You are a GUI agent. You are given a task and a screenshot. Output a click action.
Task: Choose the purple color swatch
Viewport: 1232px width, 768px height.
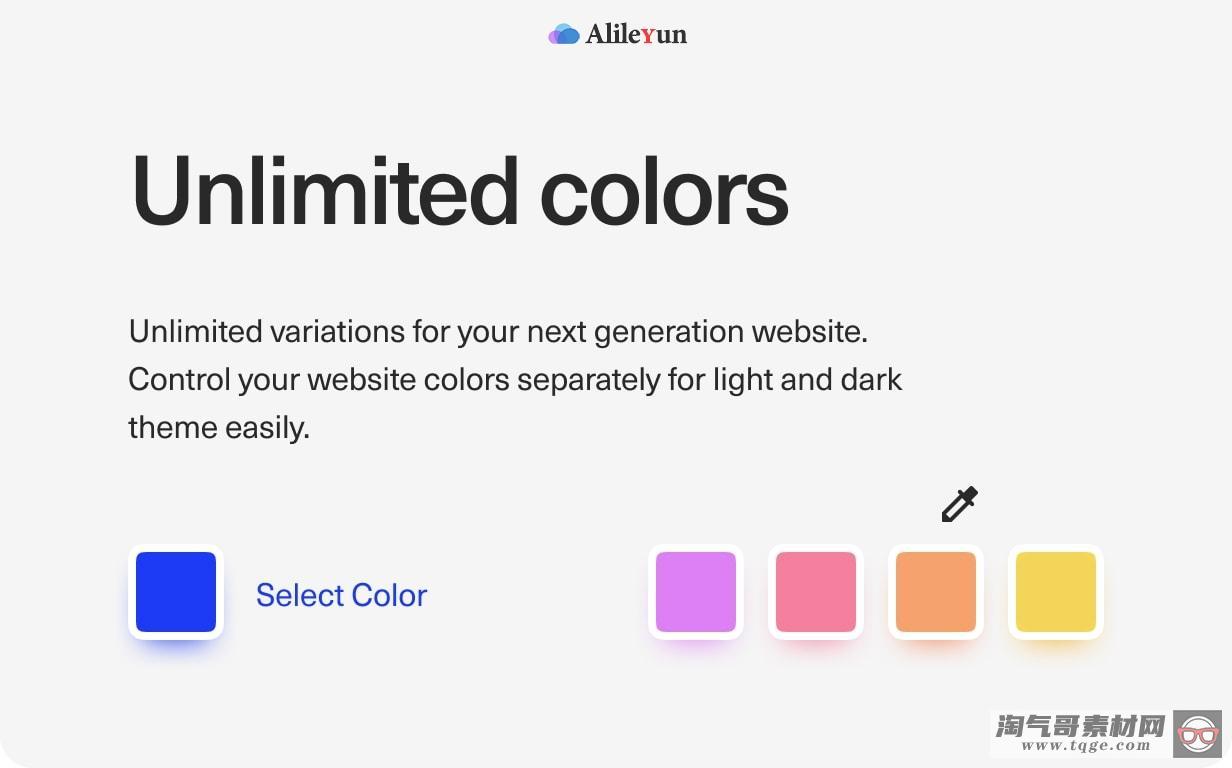point(696,592)
